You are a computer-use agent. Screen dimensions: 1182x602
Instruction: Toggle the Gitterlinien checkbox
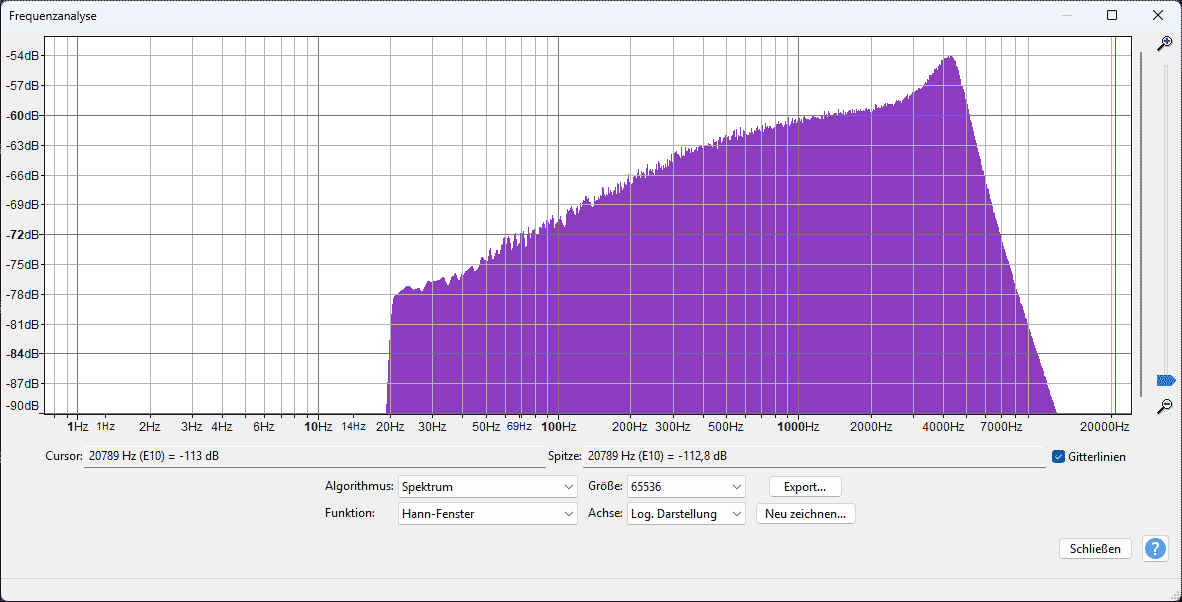[x=1058, y=457]
